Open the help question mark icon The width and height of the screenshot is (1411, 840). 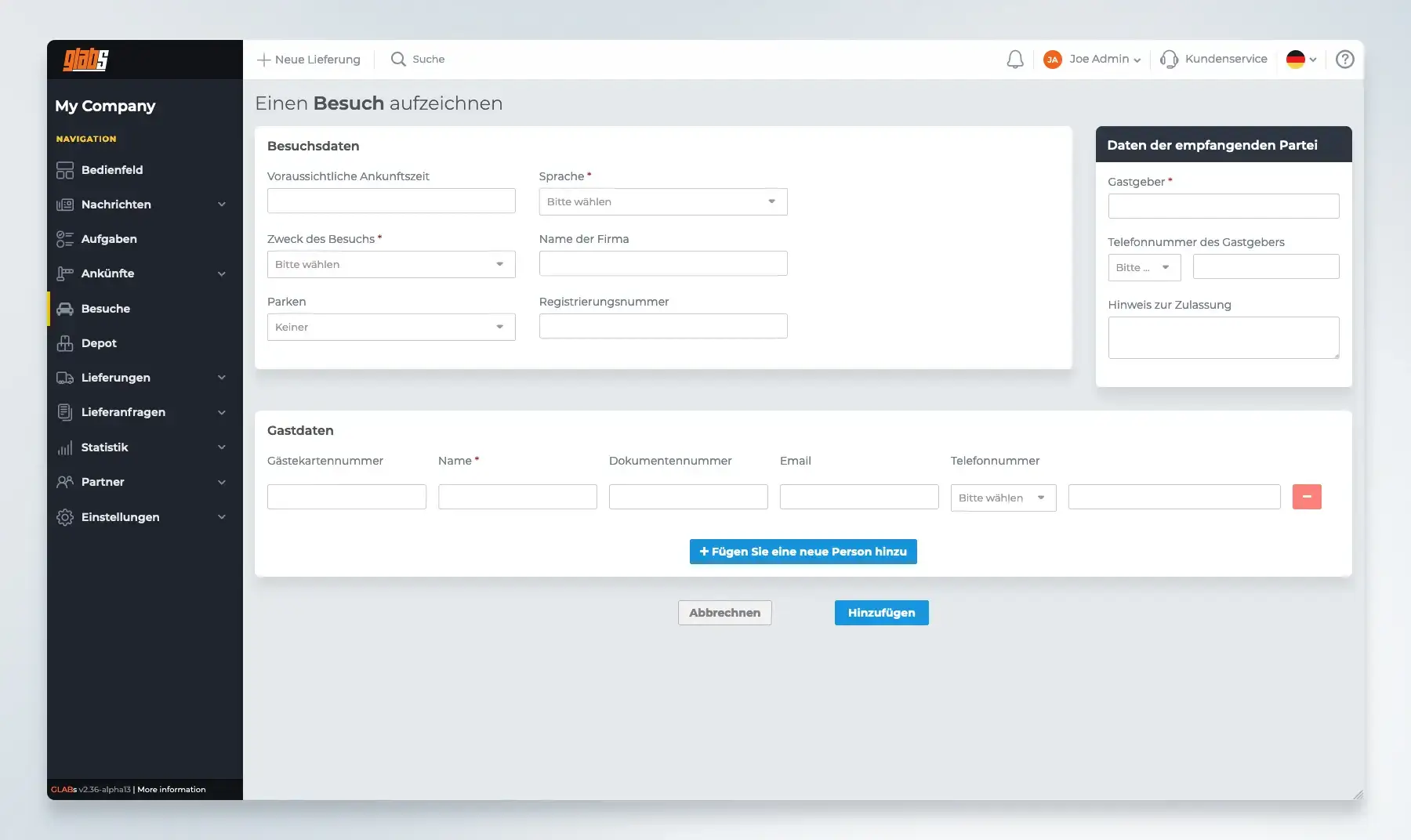pyautogui.click(x=1344, y=60)
